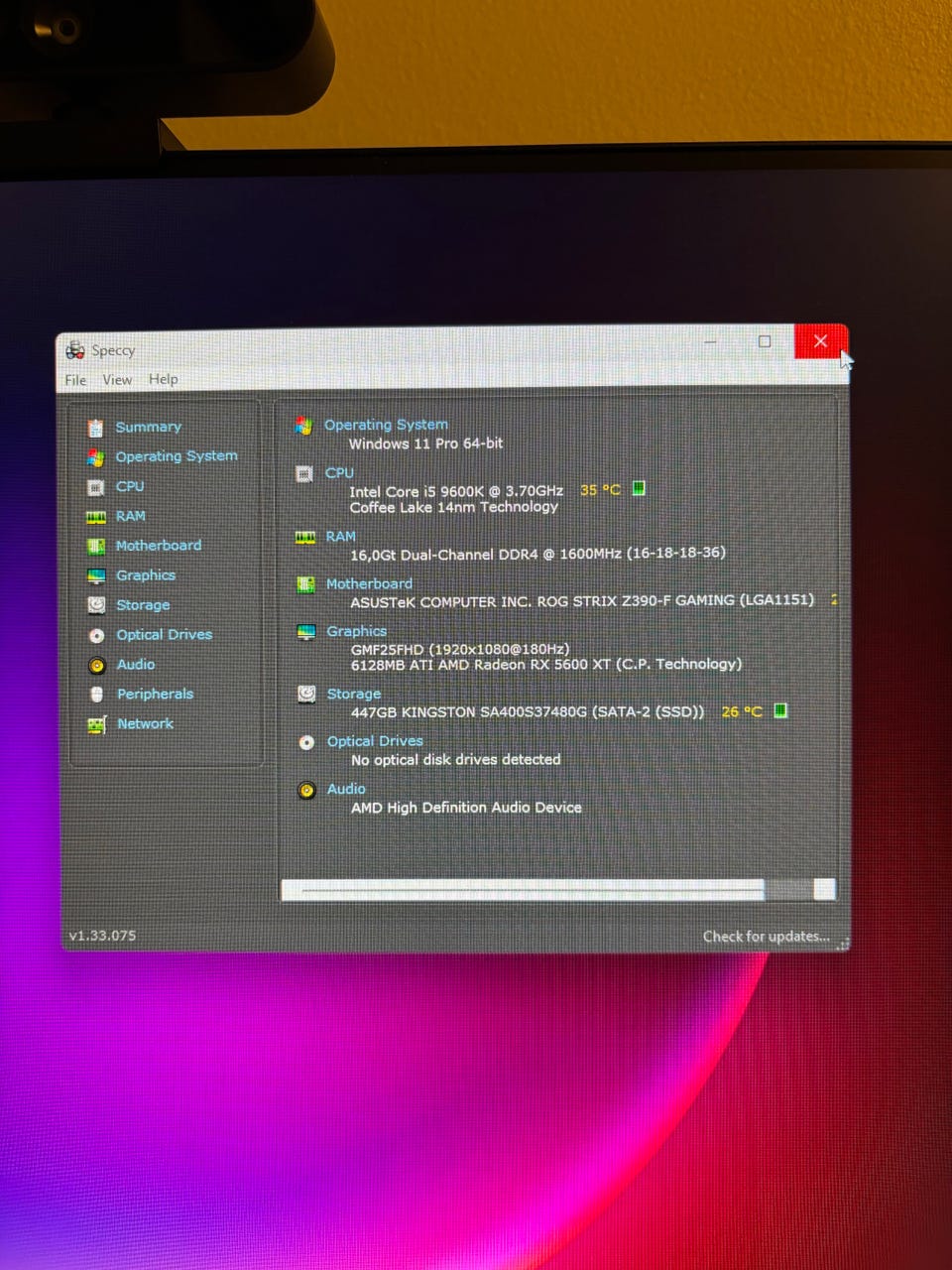Open the Motherboard heading link in summary
Image resolution: width=952 pixels, height=1270 pixels.
(369, 584)
